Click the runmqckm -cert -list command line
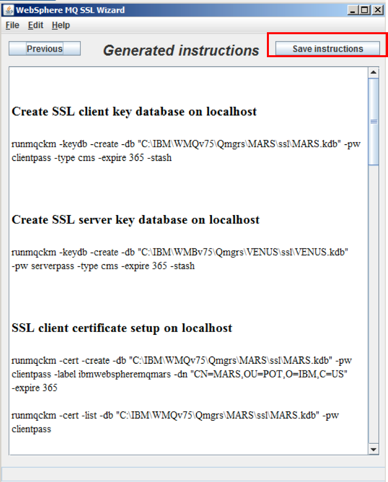388x482 pixels. [175, 415]
